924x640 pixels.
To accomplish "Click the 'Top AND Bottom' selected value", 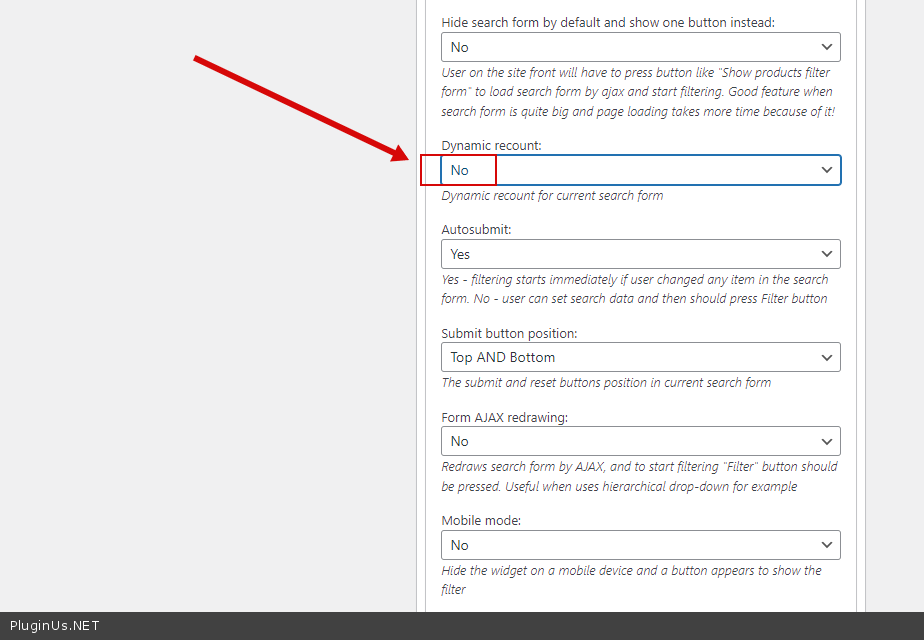I will [x=502, y=357].
